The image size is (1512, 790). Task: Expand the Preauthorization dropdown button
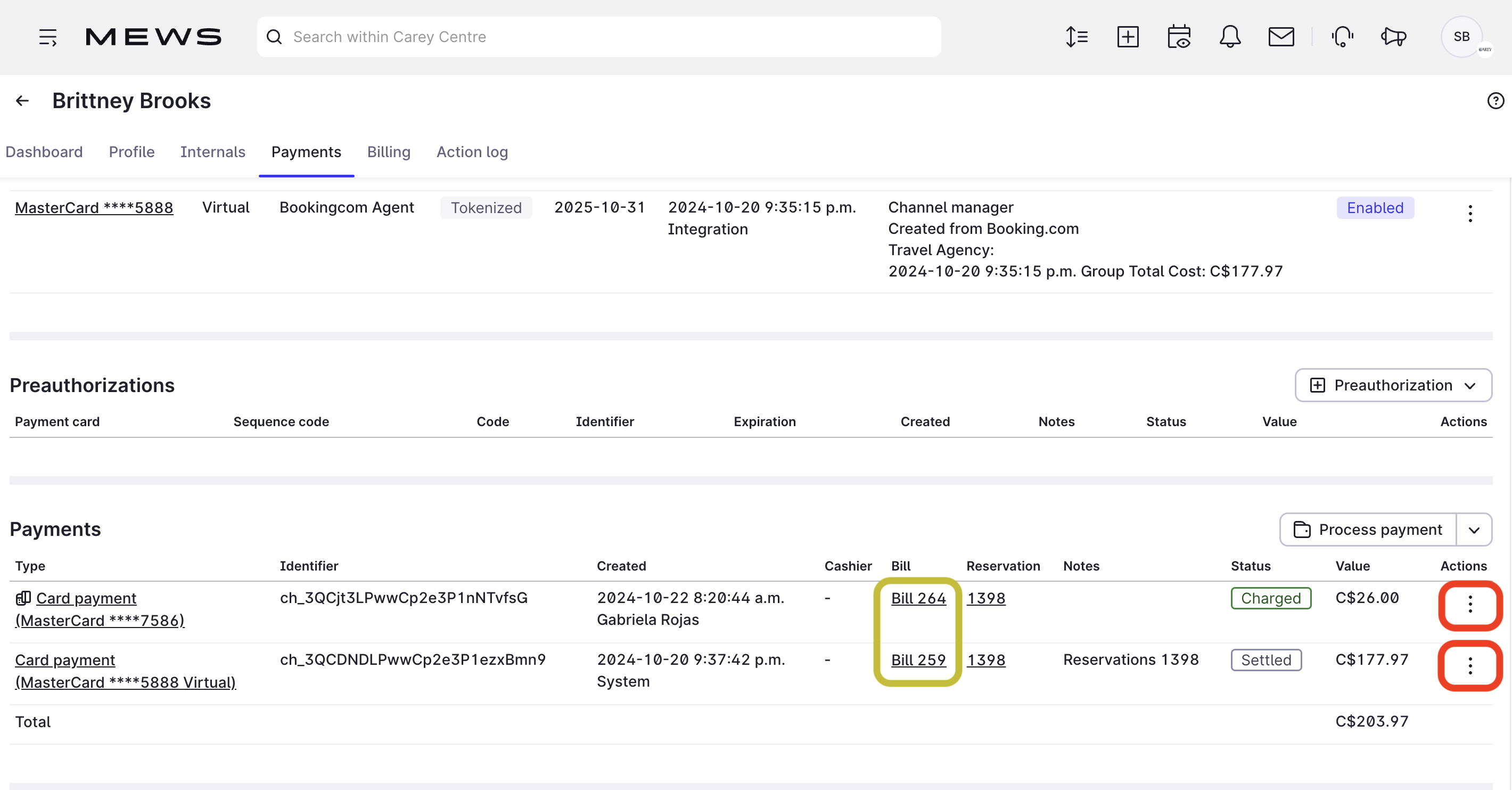coord(1393,385)
